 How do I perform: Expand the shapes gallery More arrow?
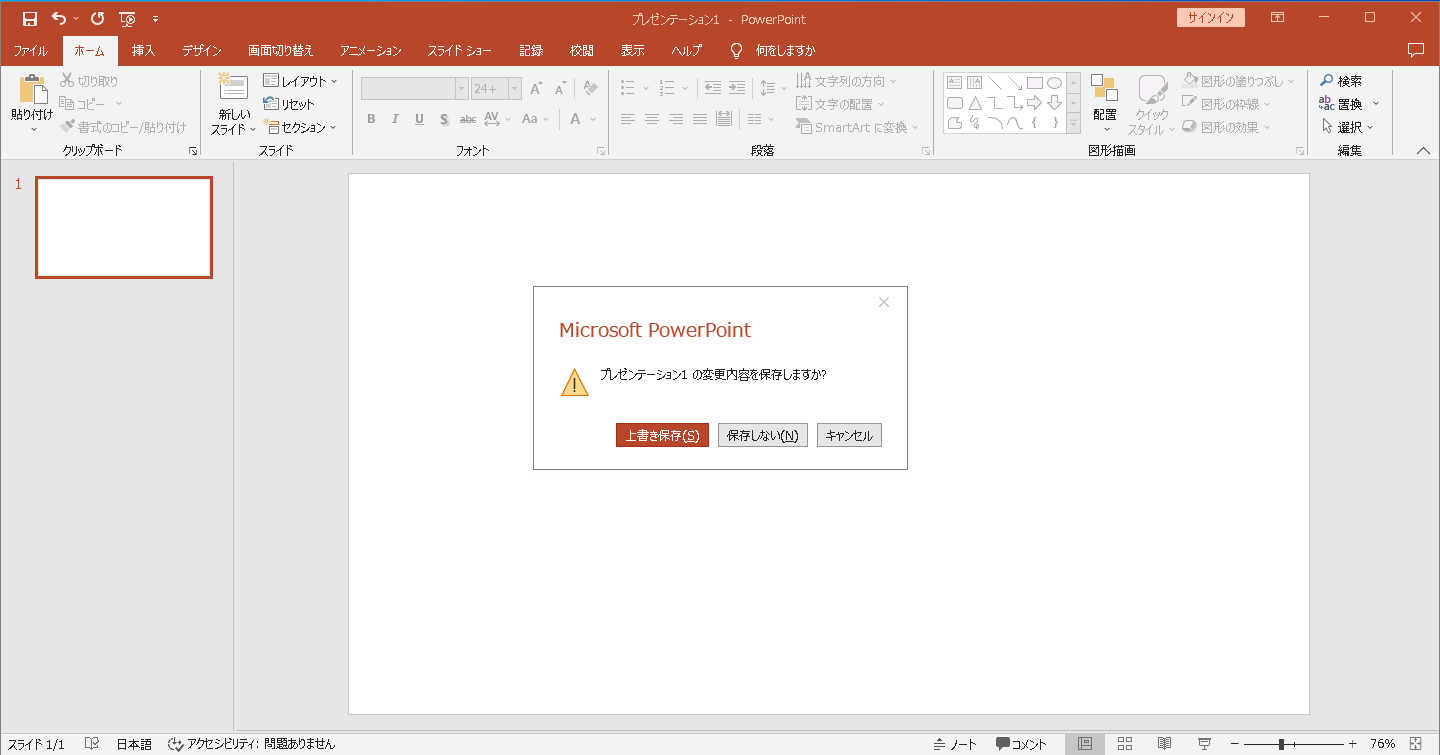click(1074, 123)
